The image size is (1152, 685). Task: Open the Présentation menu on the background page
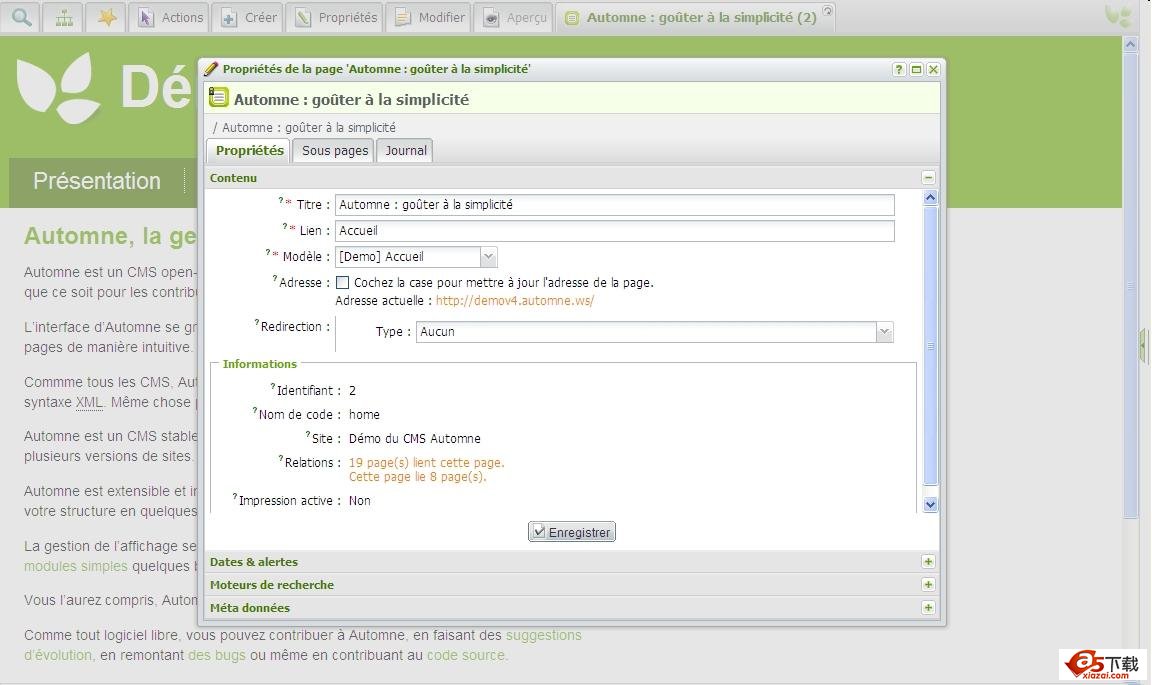click(97, 181)
